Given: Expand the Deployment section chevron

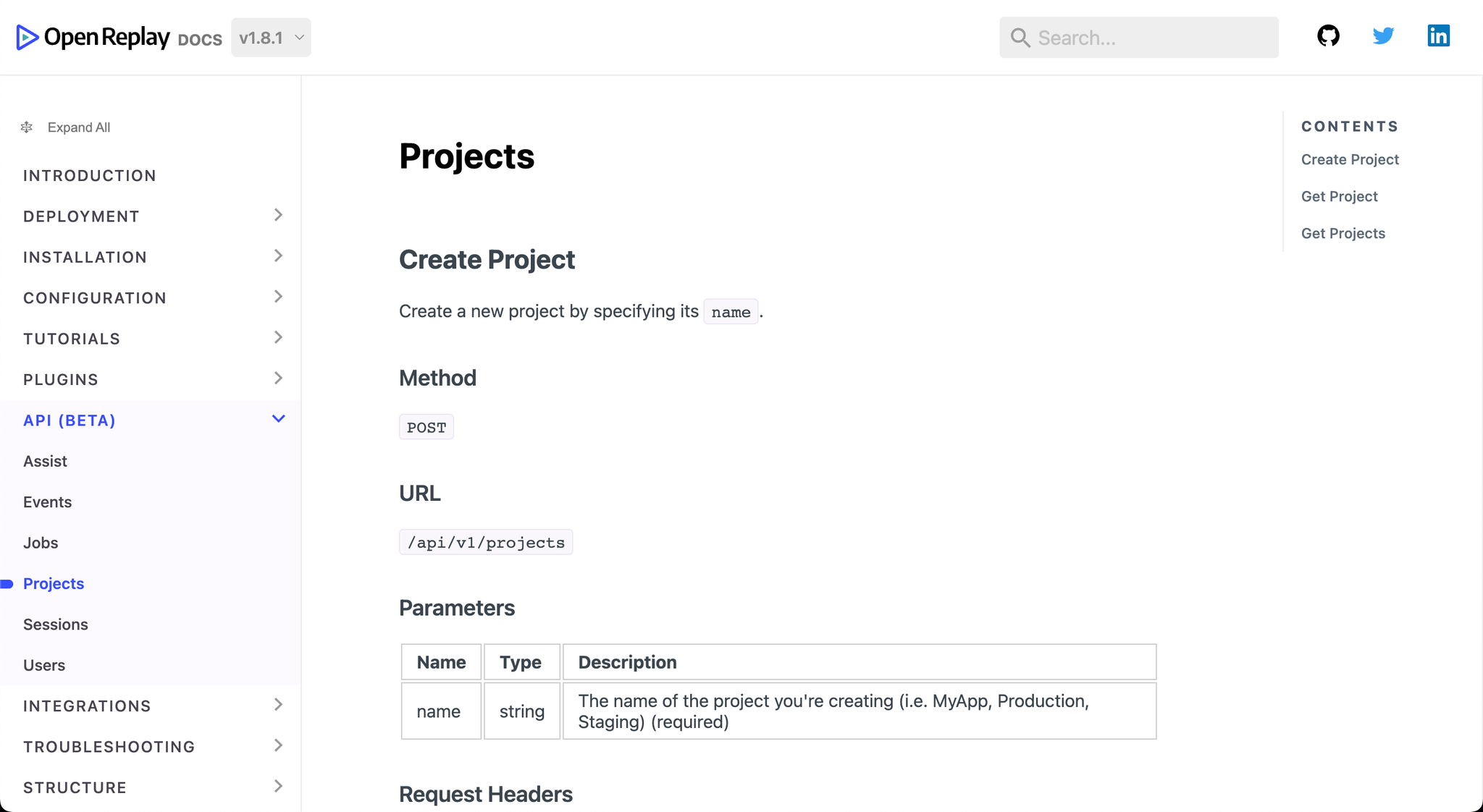Looking at the screenshot, I should (278, 215).
